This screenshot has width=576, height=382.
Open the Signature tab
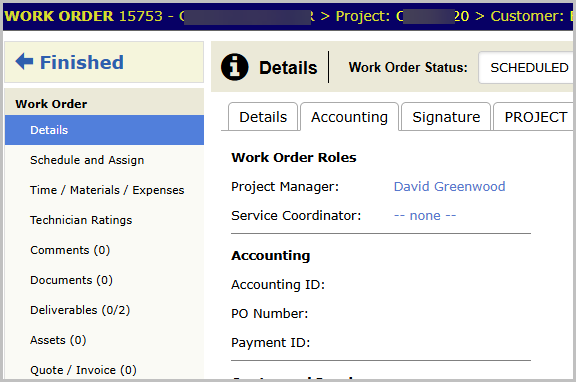(x=446, y=117)
